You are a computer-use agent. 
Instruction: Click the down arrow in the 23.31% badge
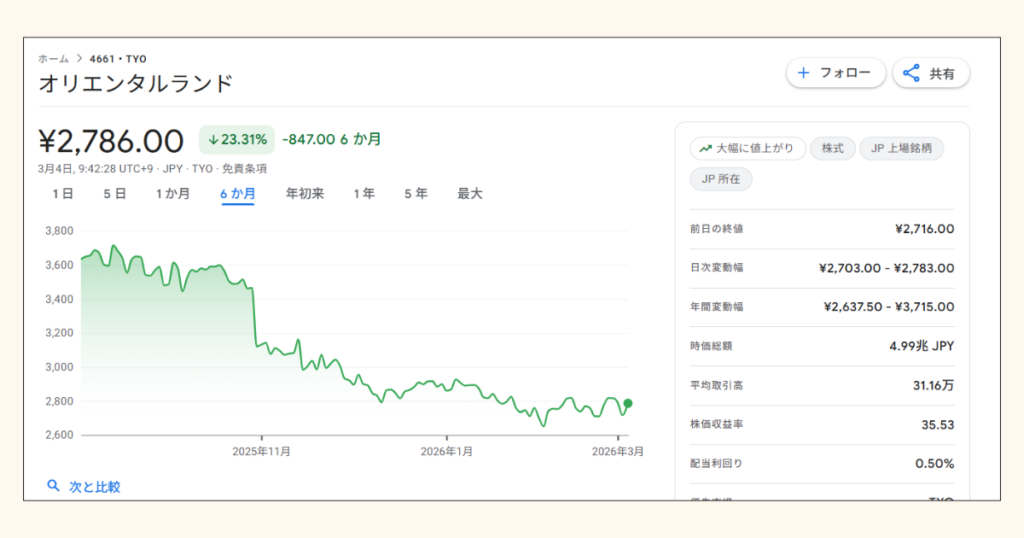213,140
